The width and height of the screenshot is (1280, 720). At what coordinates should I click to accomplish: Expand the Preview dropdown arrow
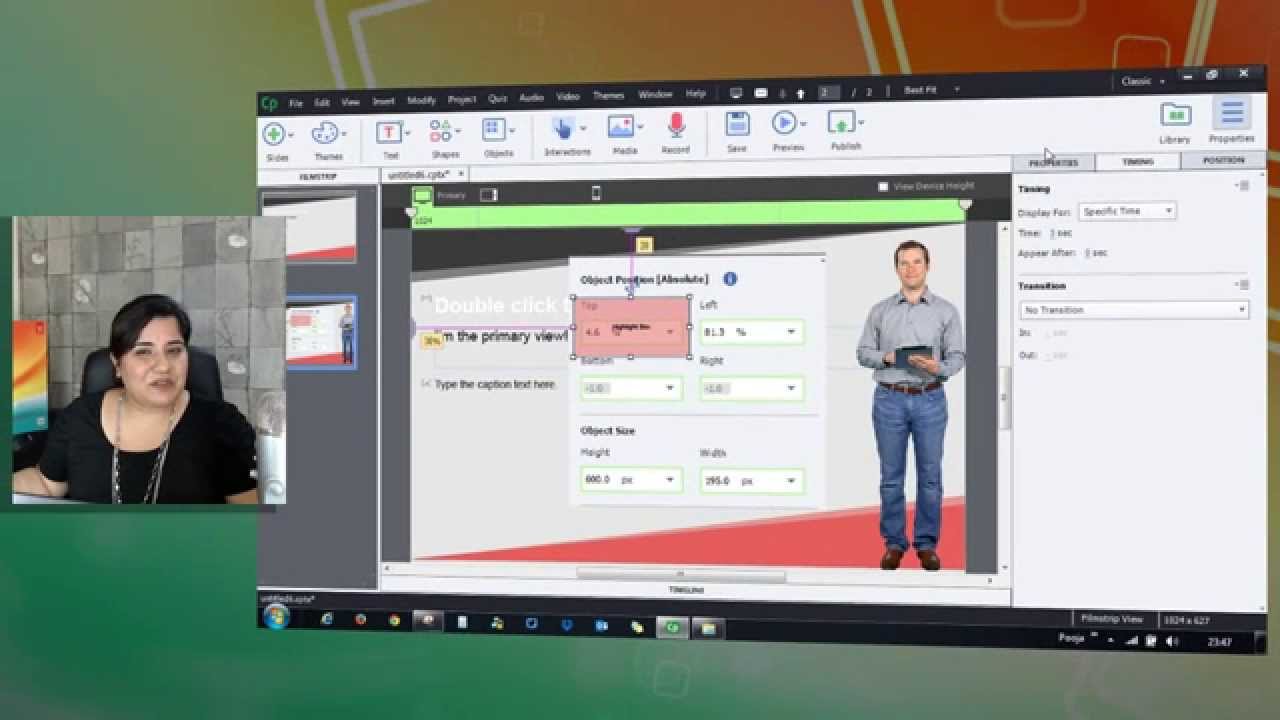[801, 123]
